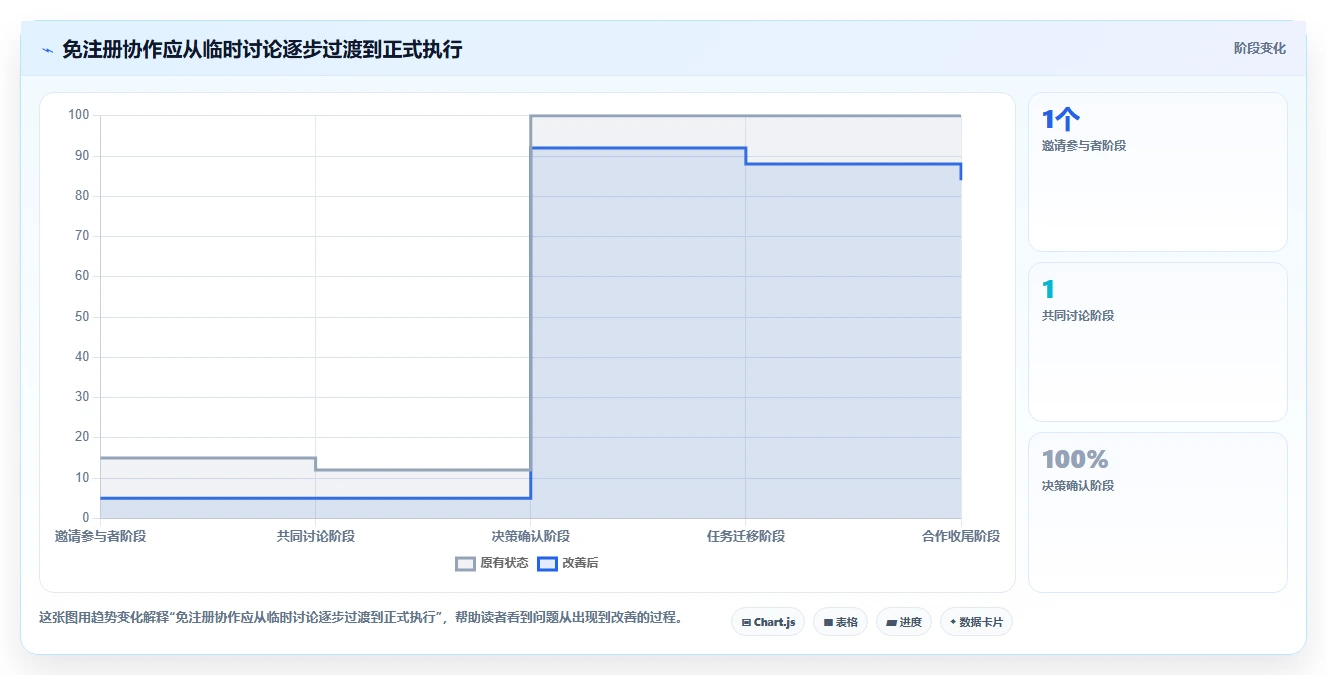Click x-axis label 合作收尾阶段
The height and width of the screenshot is (675, 1327).
961,536
